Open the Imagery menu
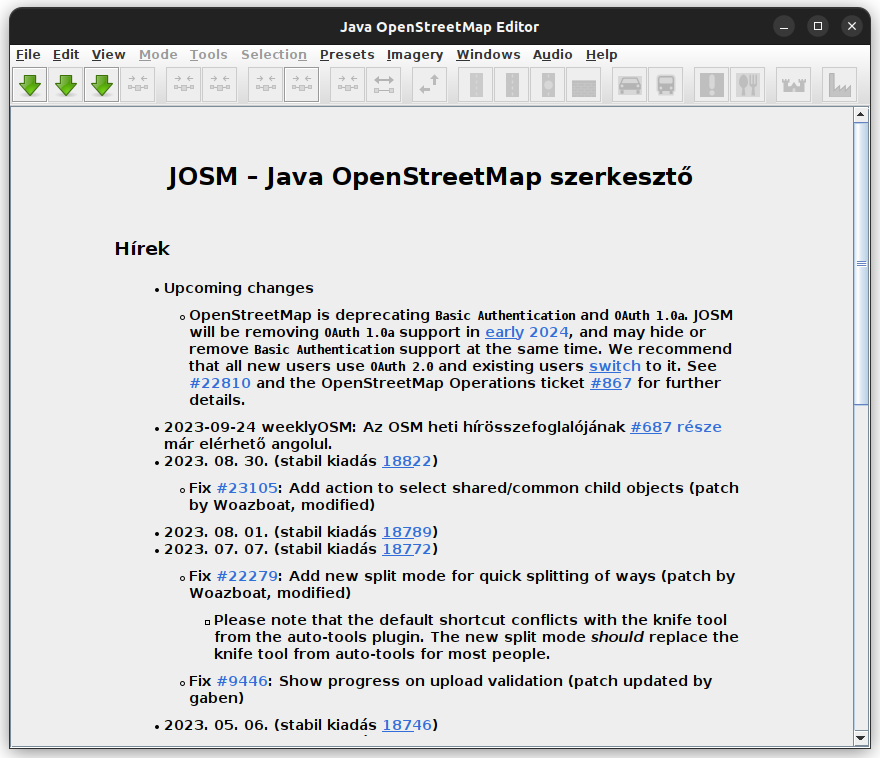The height and width of the screenshot is (758, 880). (415, 54)
